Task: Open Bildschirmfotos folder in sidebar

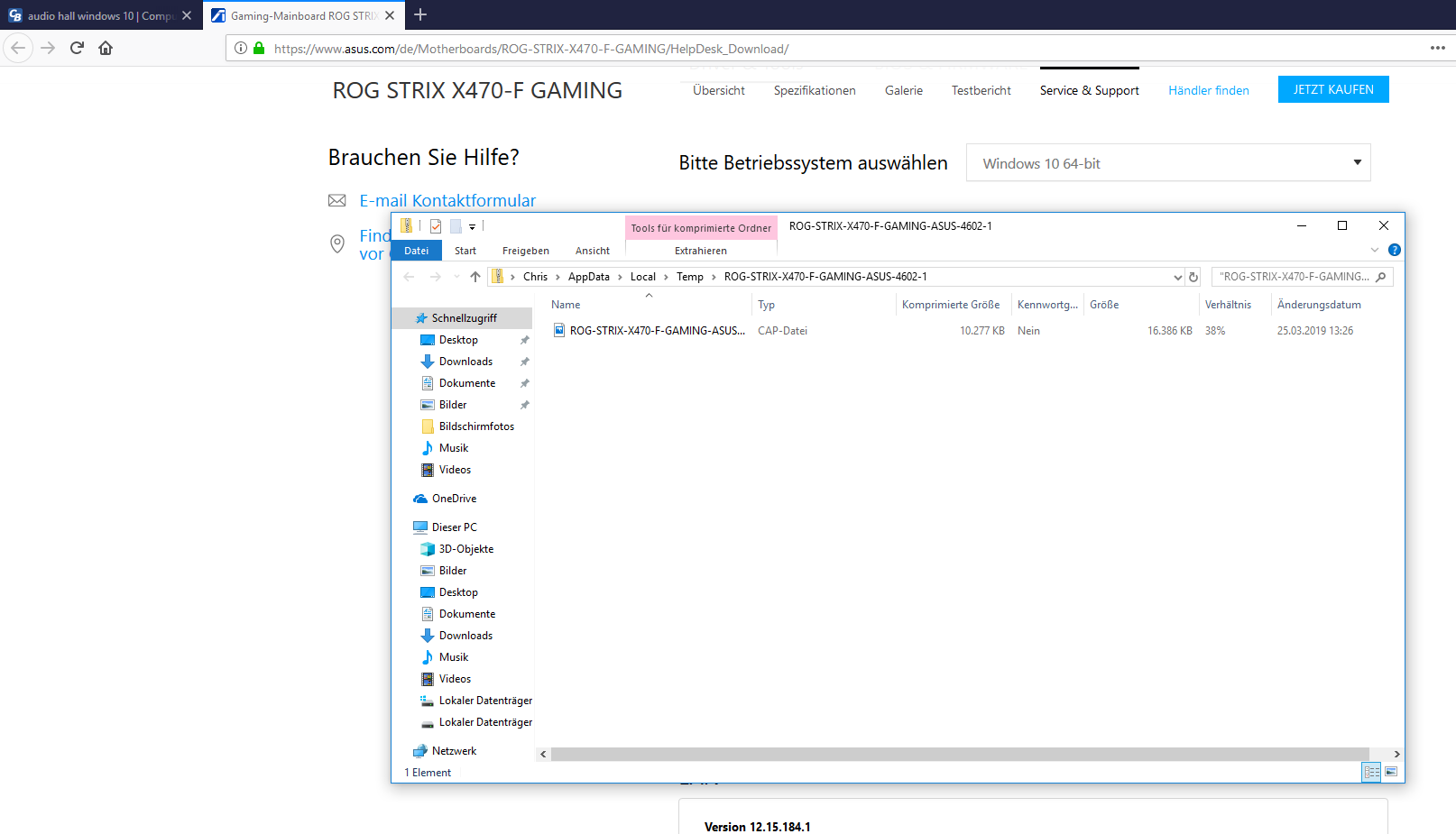Action: 476,426
